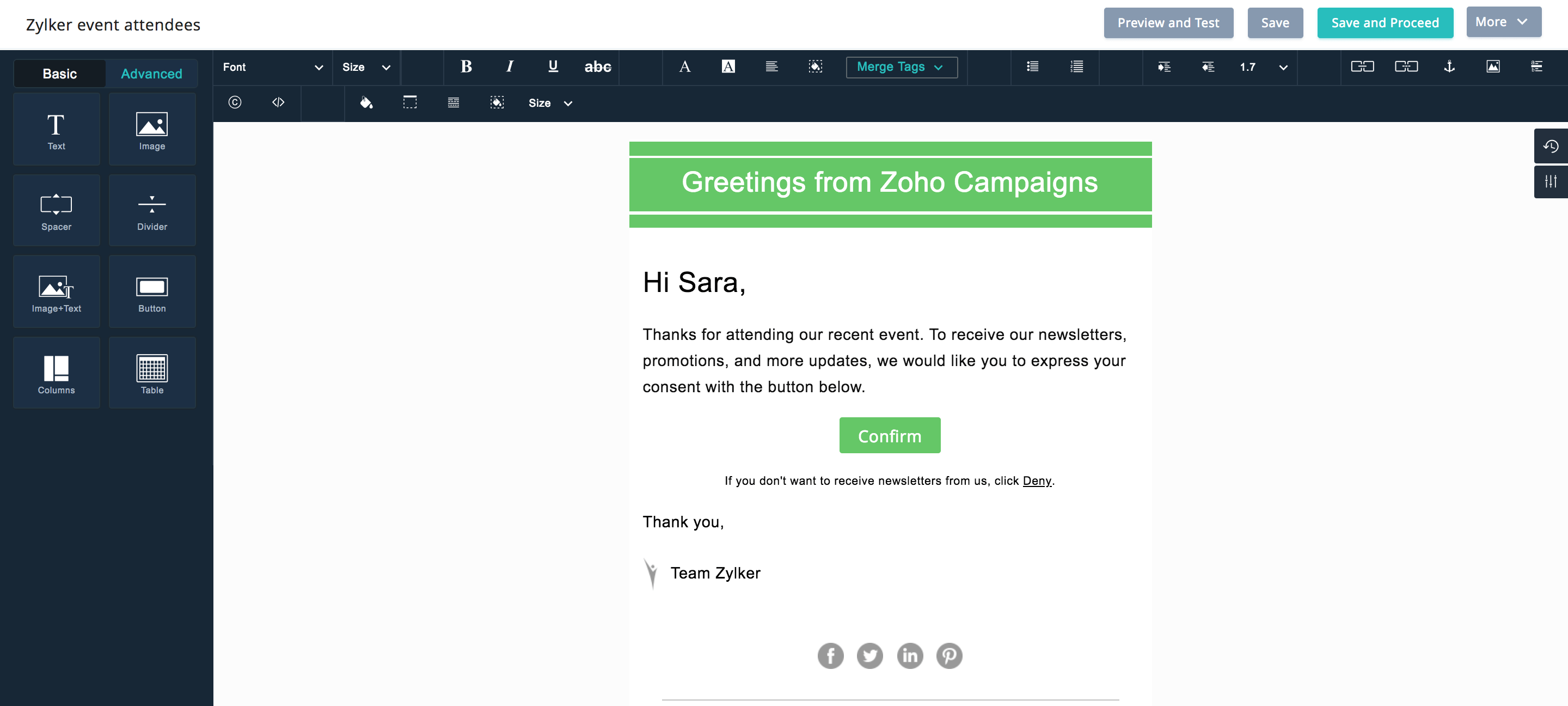Select the paint bucket fill icon
This screenshot has width=1568, height=706.
pos(366,102)
